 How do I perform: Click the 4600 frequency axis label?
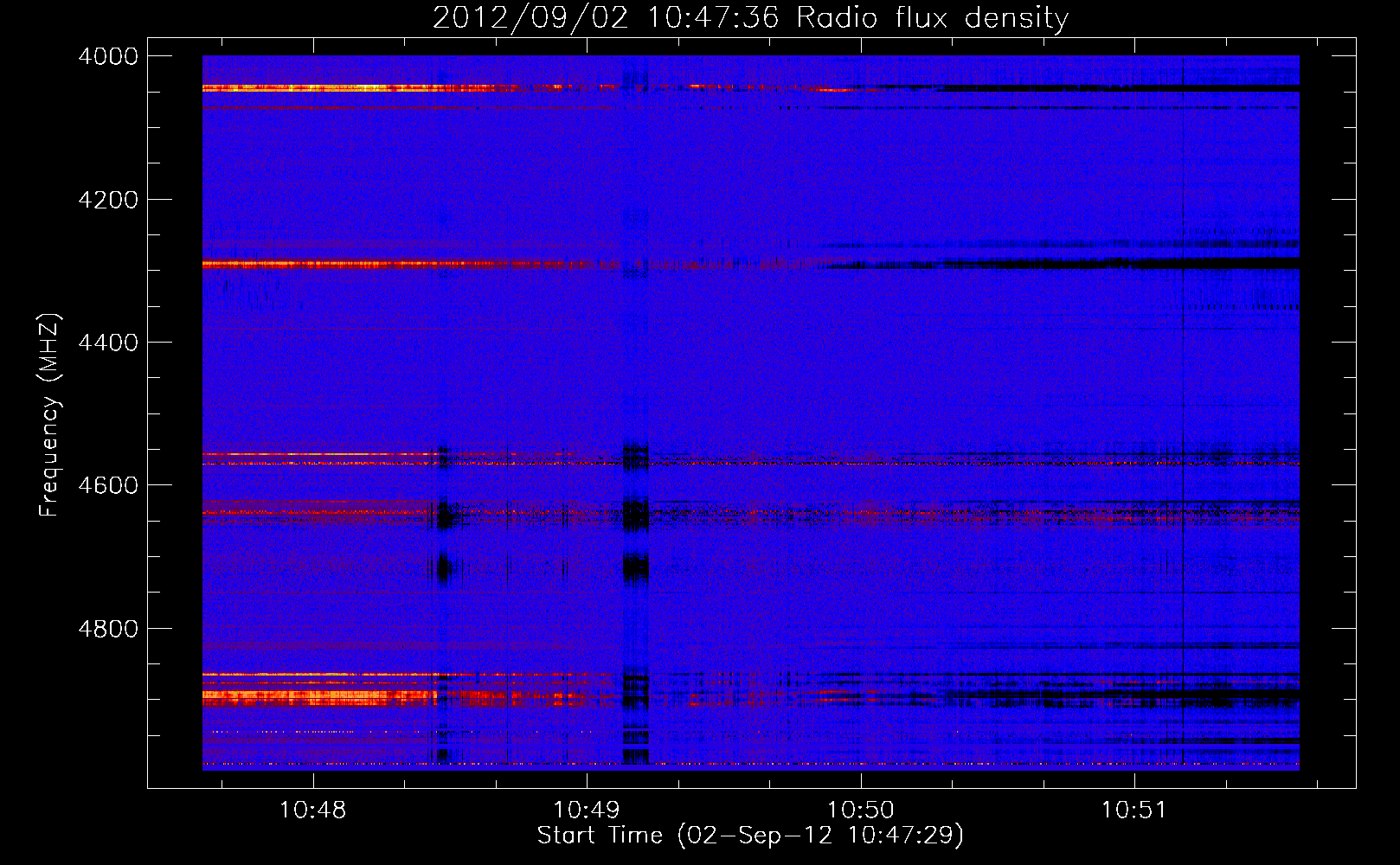[x=108, y=485]
